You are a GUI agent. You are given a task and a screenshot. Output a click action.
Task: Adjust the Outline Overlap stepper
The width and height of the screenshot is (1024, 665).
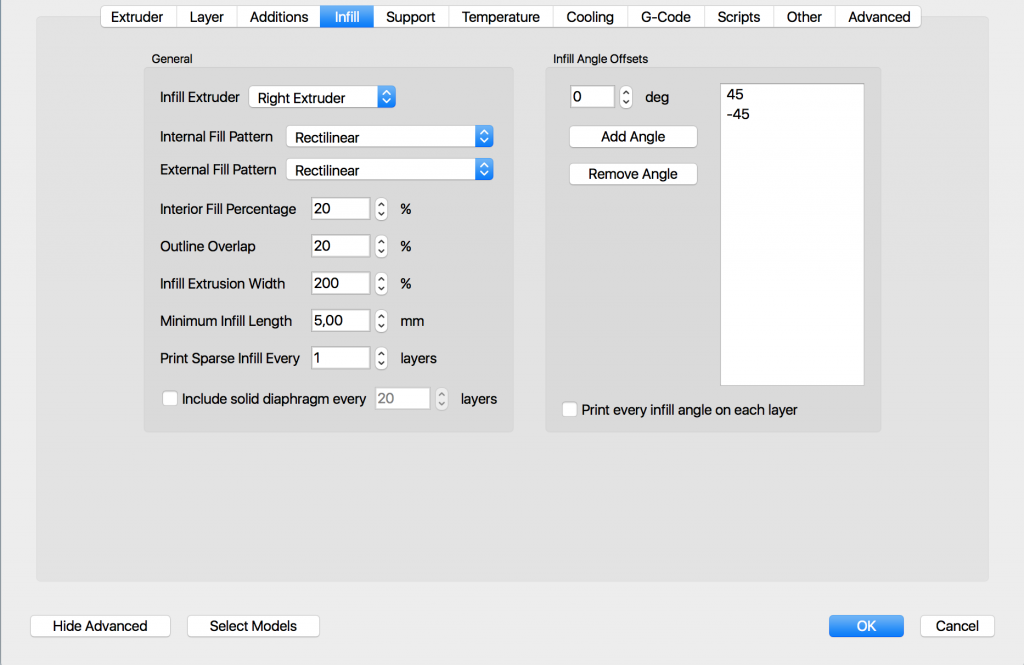point(381,246)
